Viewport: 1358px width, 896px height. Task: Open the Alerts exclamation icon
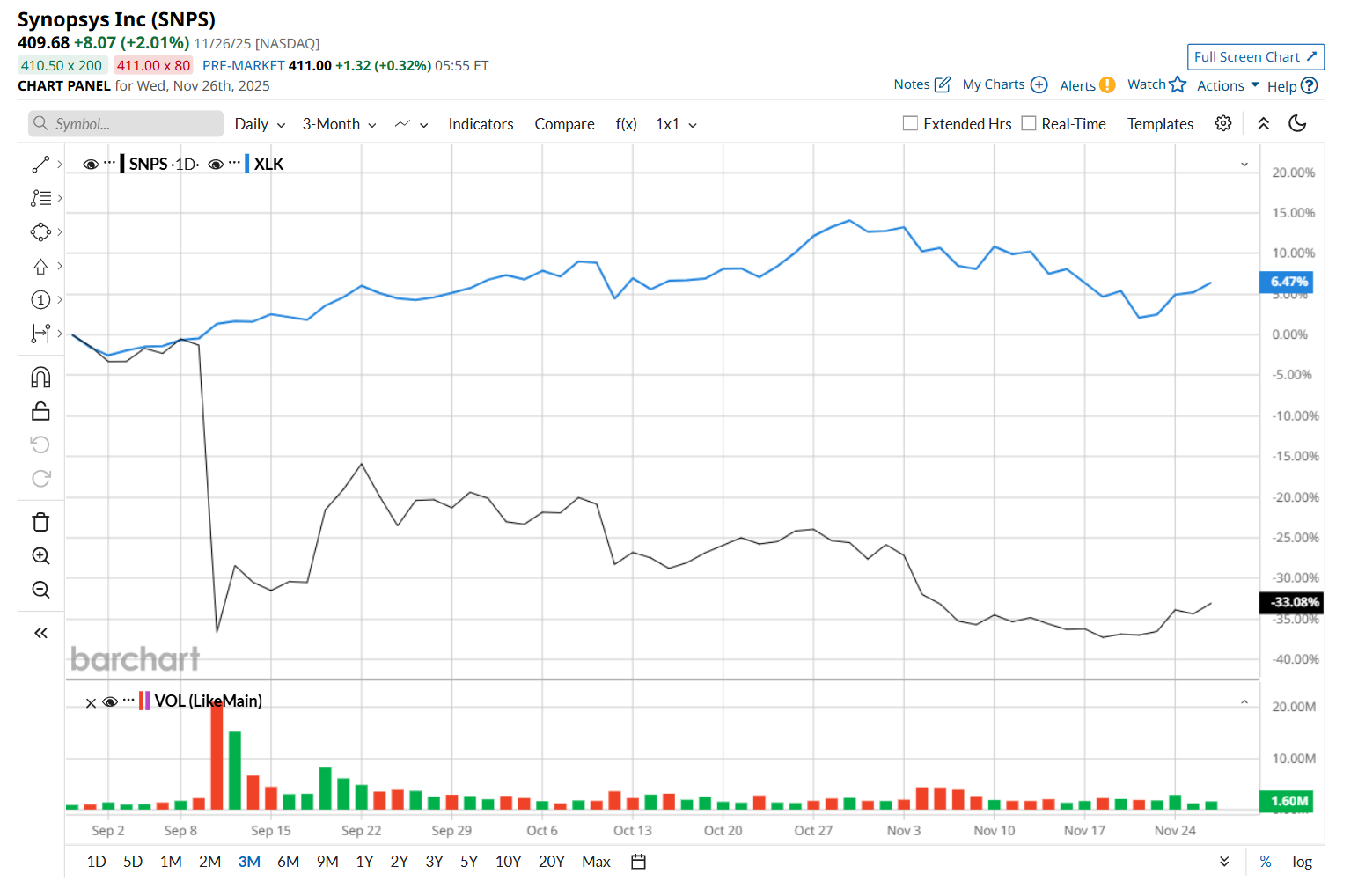point(1107,84)
